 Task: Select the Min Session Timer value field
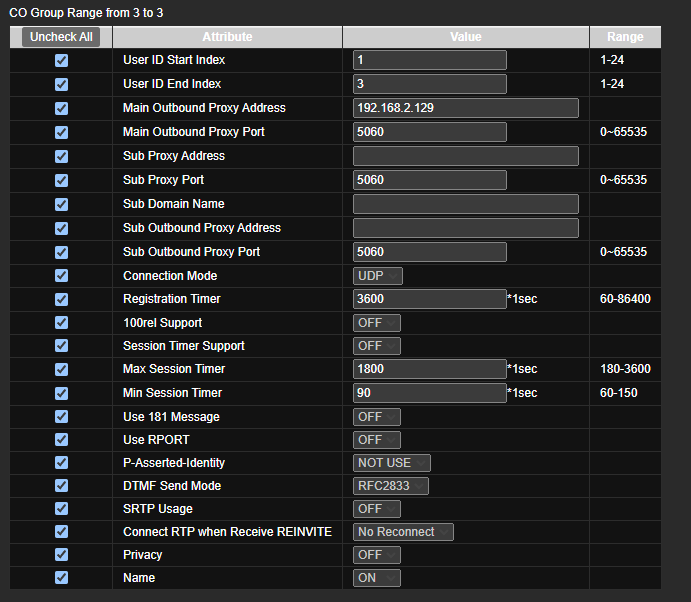[430, 393]
